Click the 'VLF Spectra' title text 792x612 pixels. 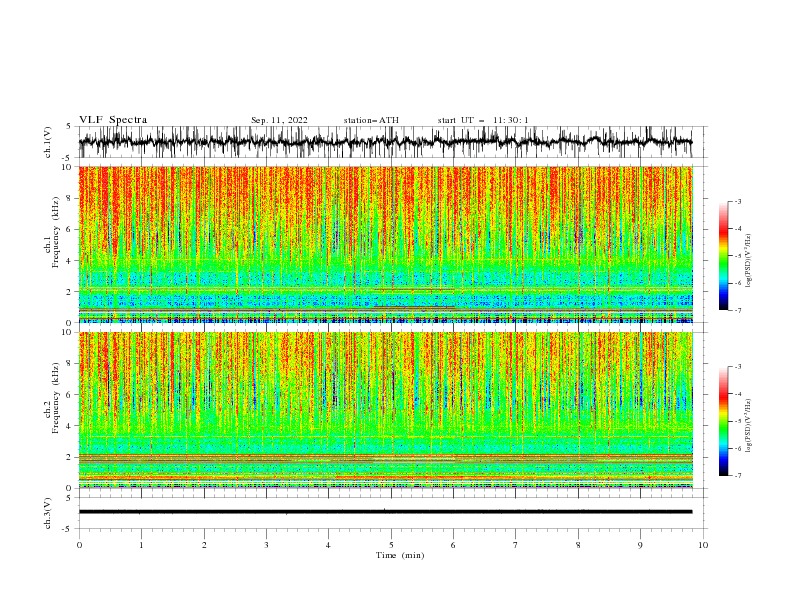[x=113, y=120]
